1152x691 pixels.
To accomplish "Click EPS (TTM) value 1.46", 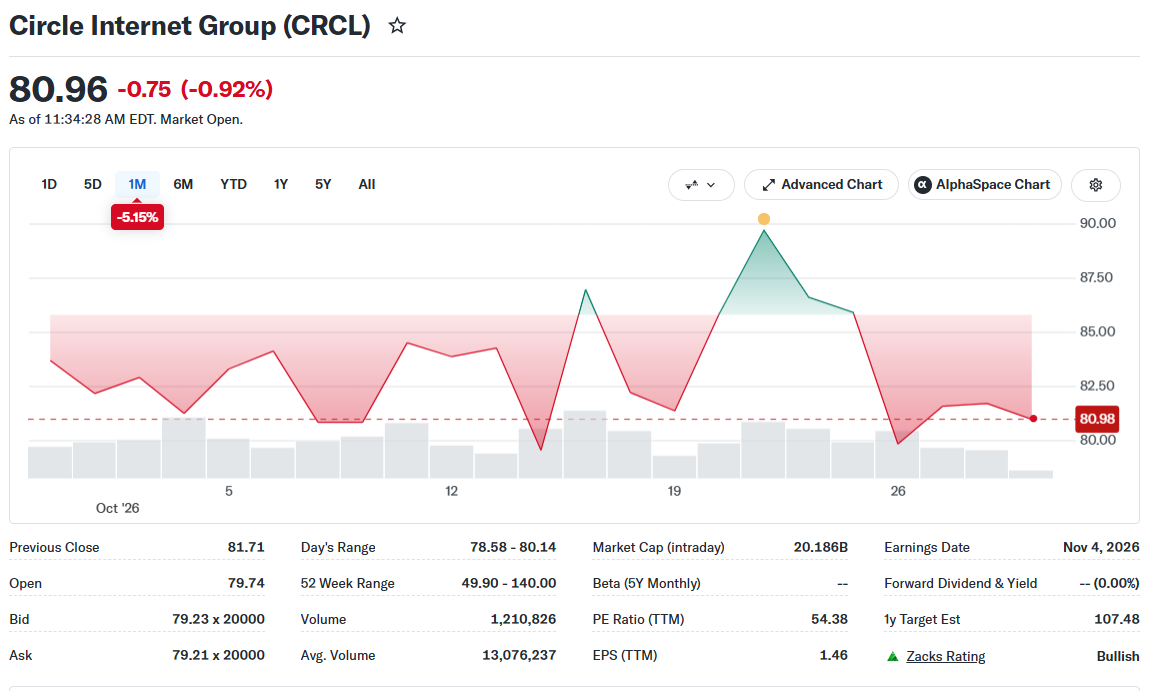I will [x=834, y=655].
